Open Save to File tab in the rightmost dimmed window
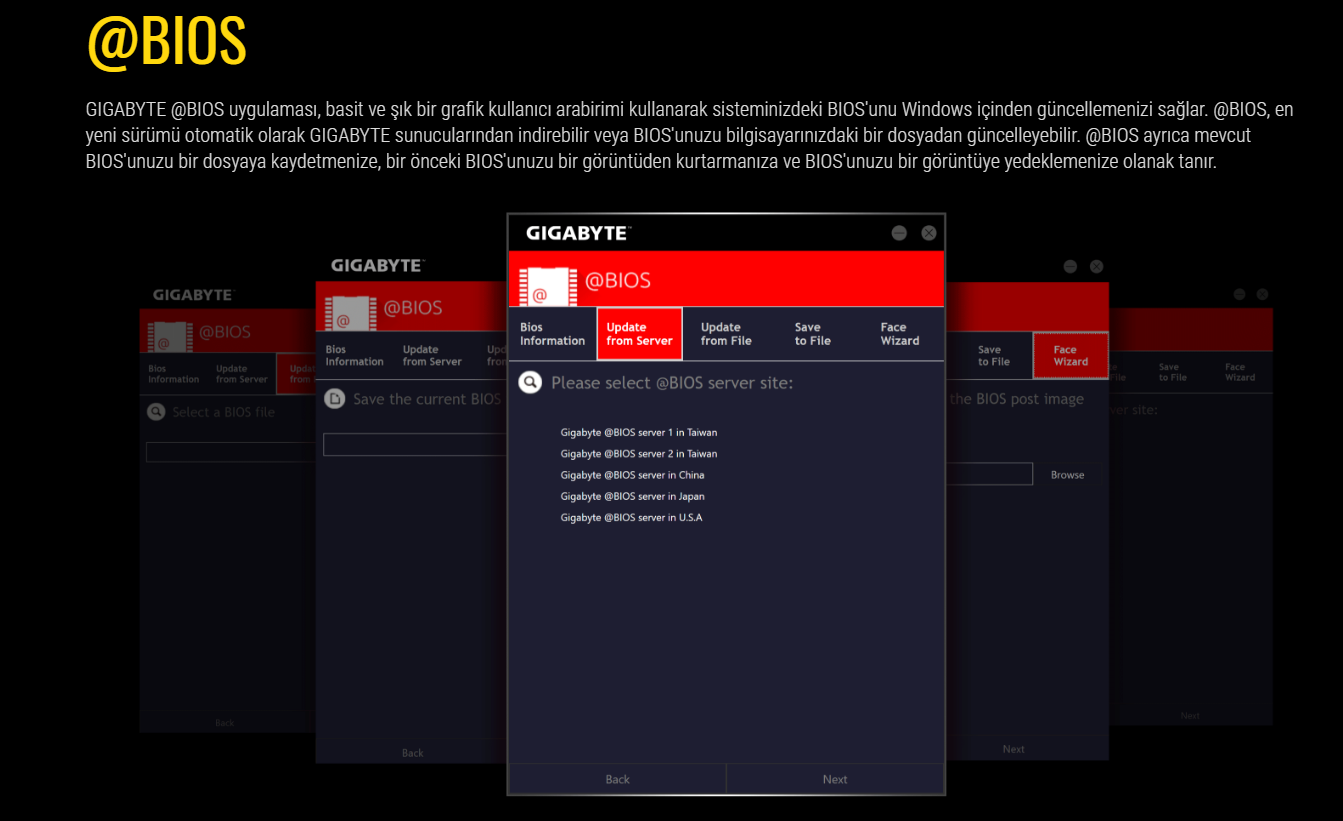 [x=1173, y=372]
